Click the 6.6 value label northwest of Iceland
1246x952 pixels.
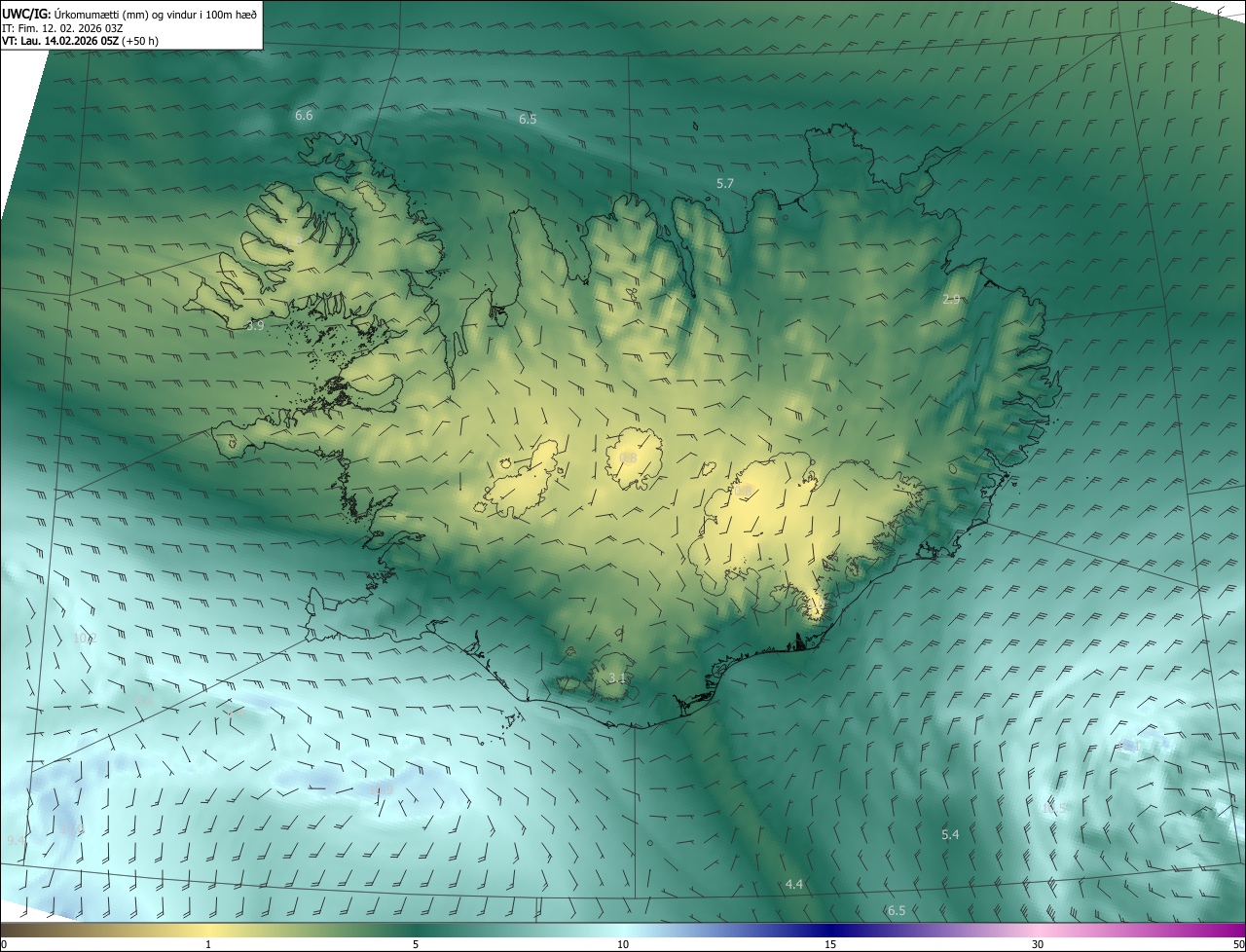[x=304, y=115]
